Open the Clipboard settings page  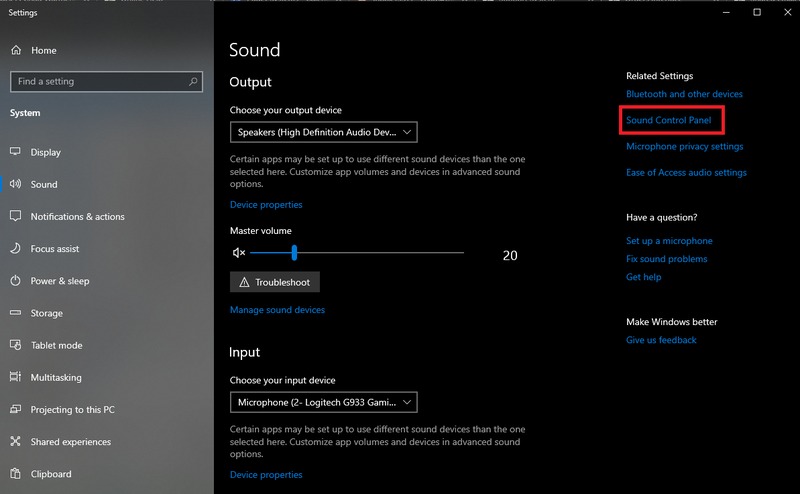point(51,474)
